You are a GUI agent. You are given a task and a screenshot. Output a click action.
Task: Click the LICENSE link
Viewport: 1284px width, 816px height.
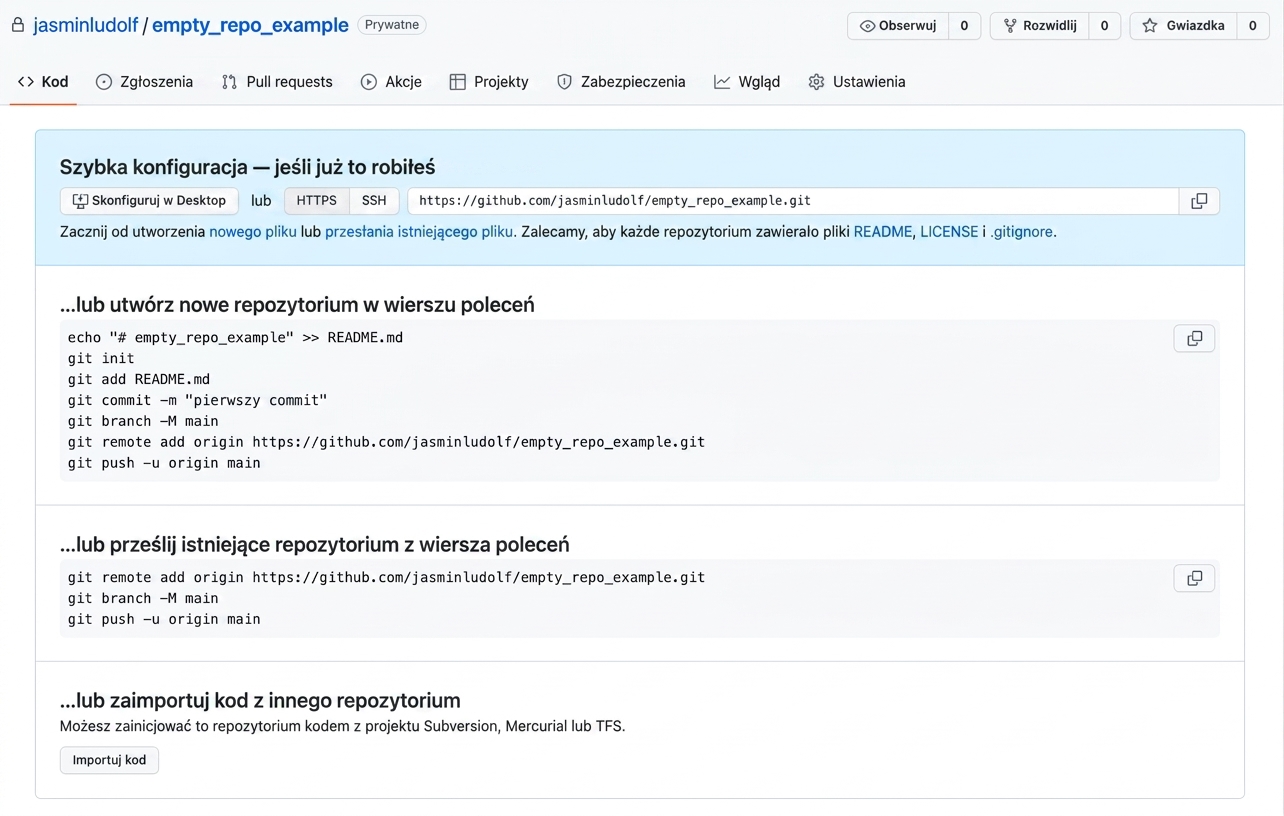[949, 232]
